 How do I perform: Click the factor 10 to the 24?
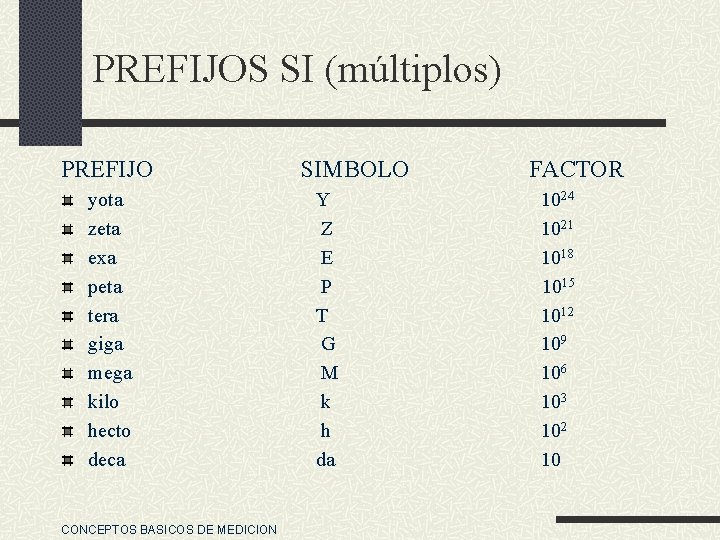pyautogui.click(x=558, y=199)
